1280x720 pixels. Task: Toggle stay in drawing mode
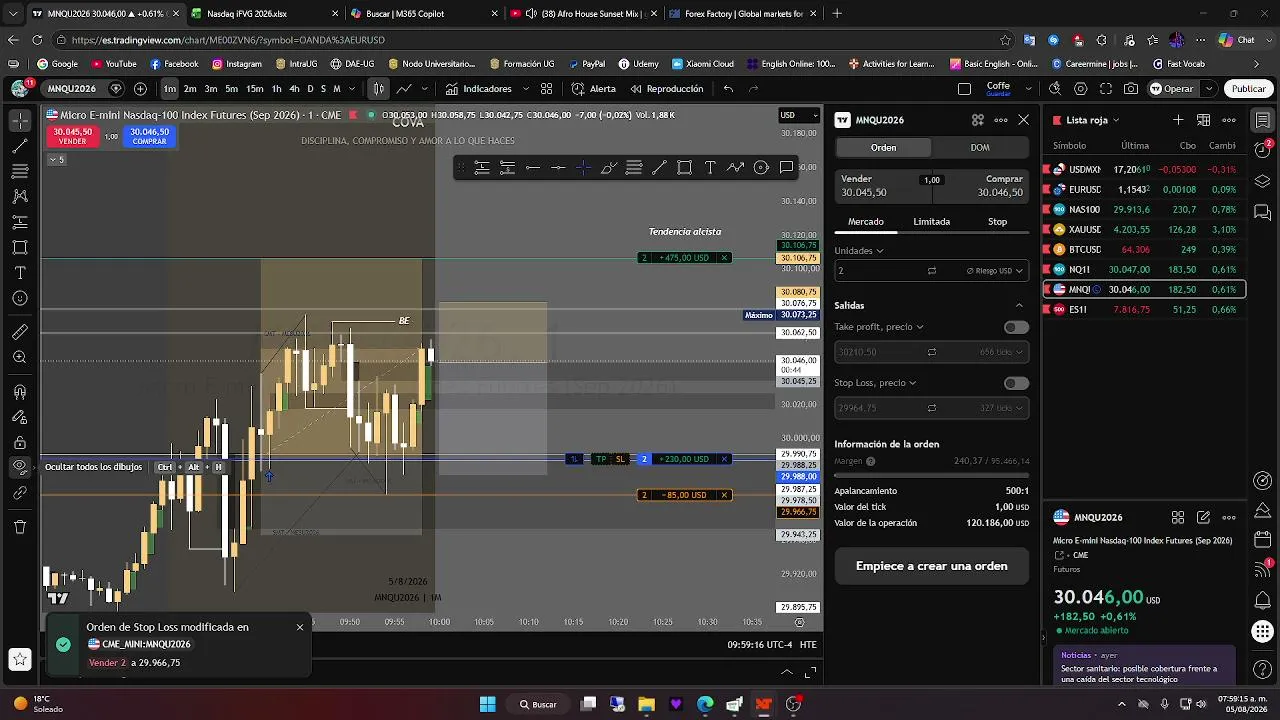[x=20, y=416]
